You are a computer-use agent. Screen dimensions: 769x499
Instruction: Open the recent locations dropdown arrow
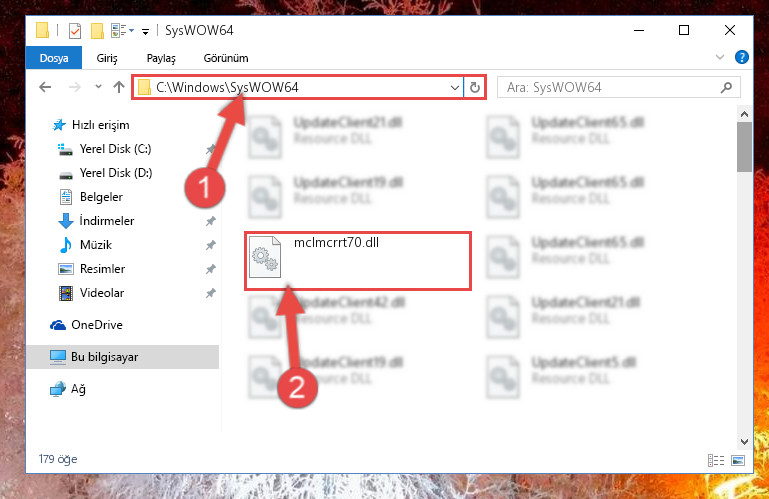[x=98, y=87]
